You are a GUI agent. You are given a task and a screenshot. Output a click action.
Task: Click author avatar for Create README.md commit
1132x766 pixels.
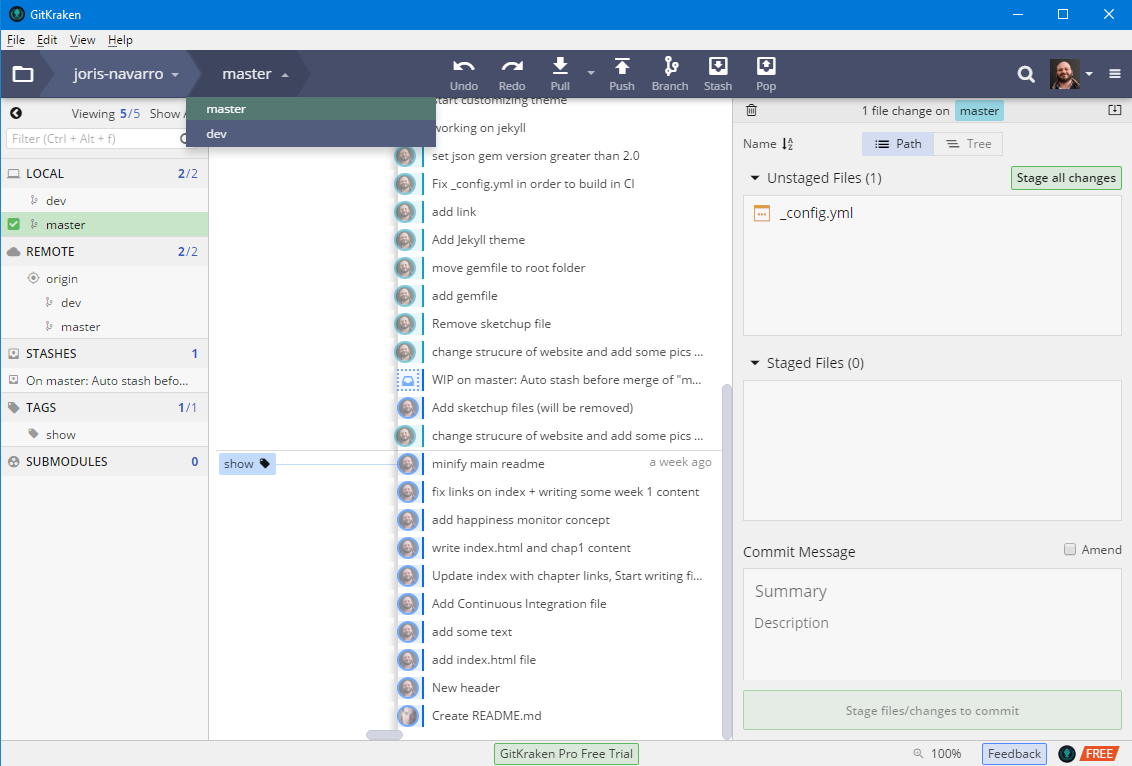408,715
